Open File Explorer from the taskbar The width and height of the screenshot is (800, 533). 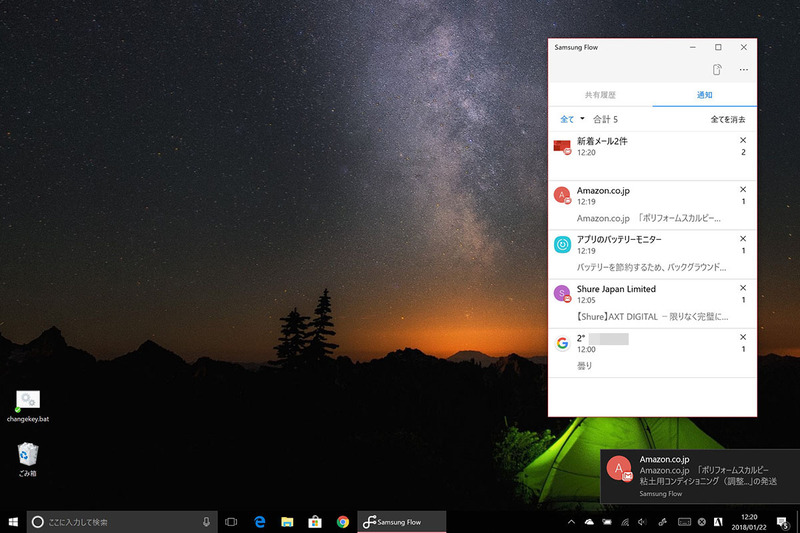[x=287, y=522]
